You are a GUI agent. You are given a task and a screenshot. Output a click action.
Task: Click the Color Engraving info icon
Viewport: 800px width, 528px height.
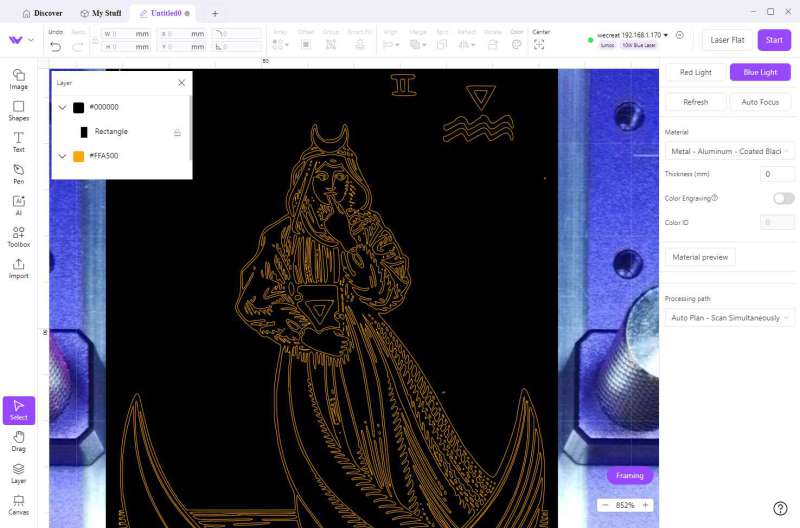click(715, 198)
